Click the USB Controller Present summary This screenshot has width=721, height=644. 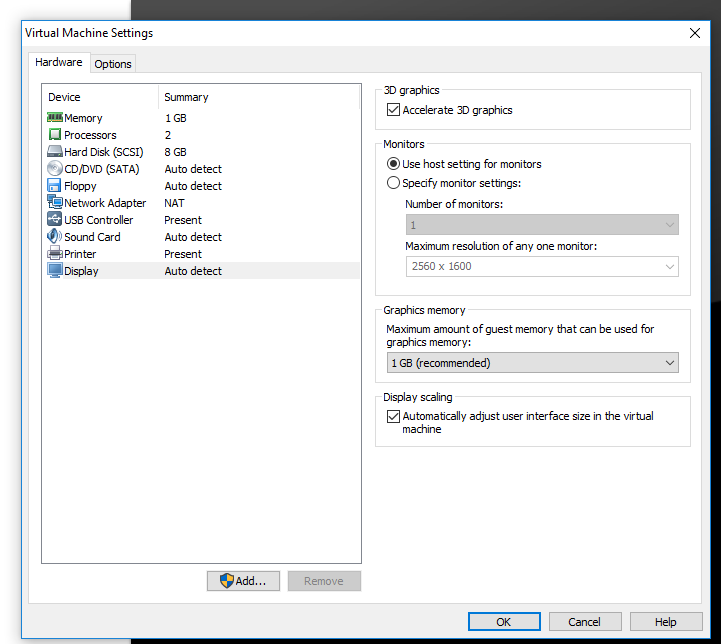click(x=183, y=220)
